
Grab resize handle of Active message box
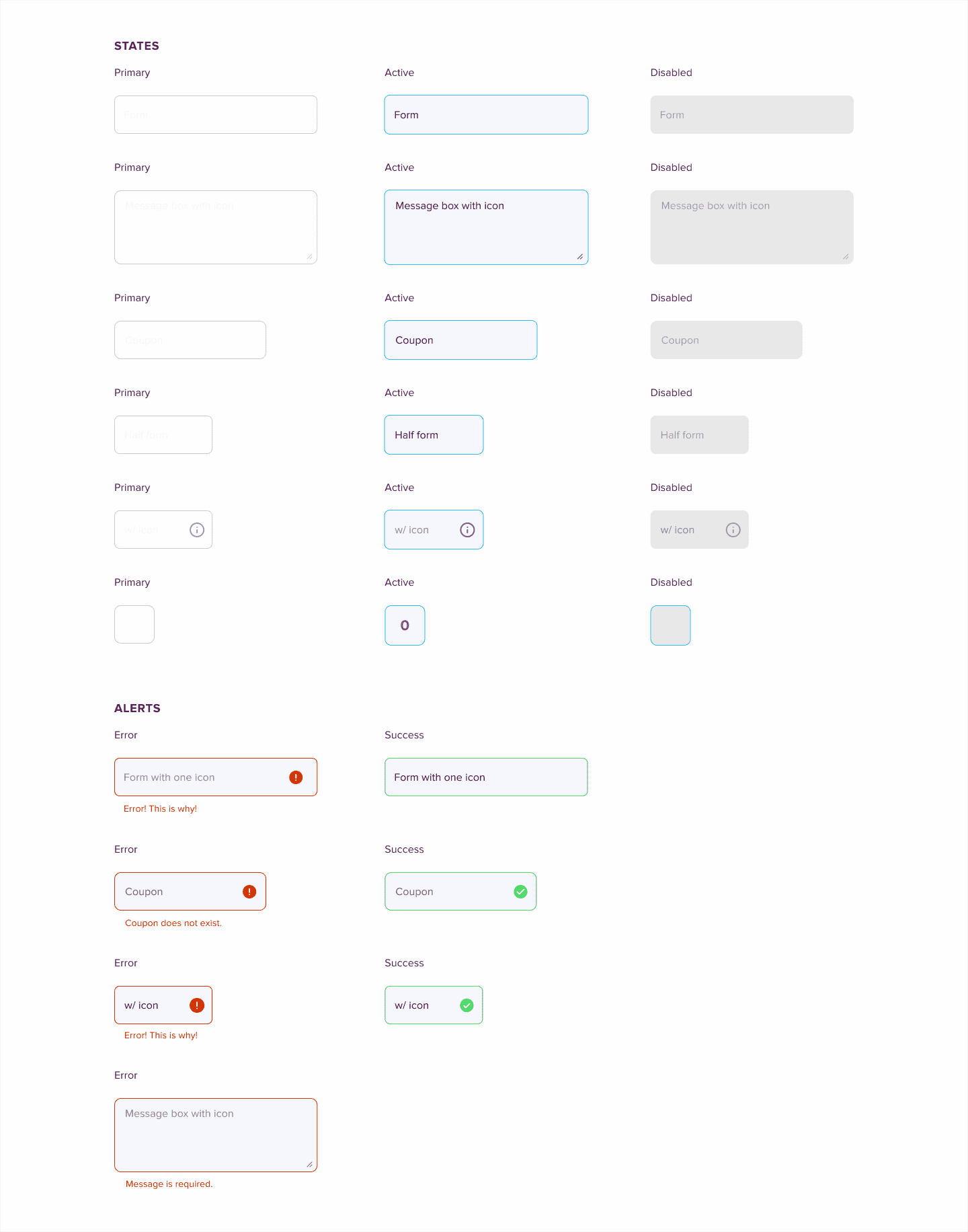(x=579, y=256)
